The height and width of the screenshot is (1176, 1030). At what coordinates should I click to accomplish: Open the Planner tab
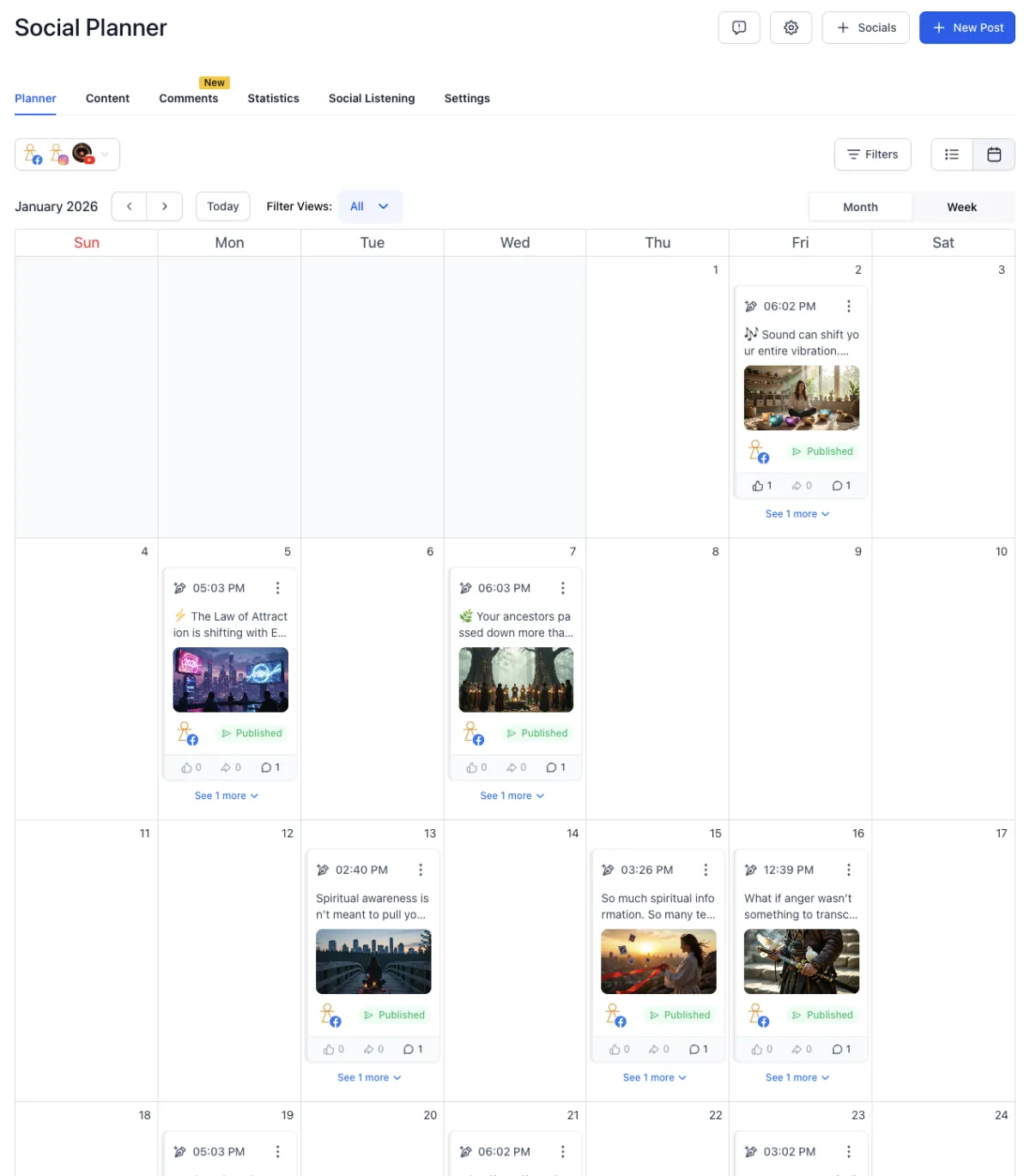click(x=35, y=99)
